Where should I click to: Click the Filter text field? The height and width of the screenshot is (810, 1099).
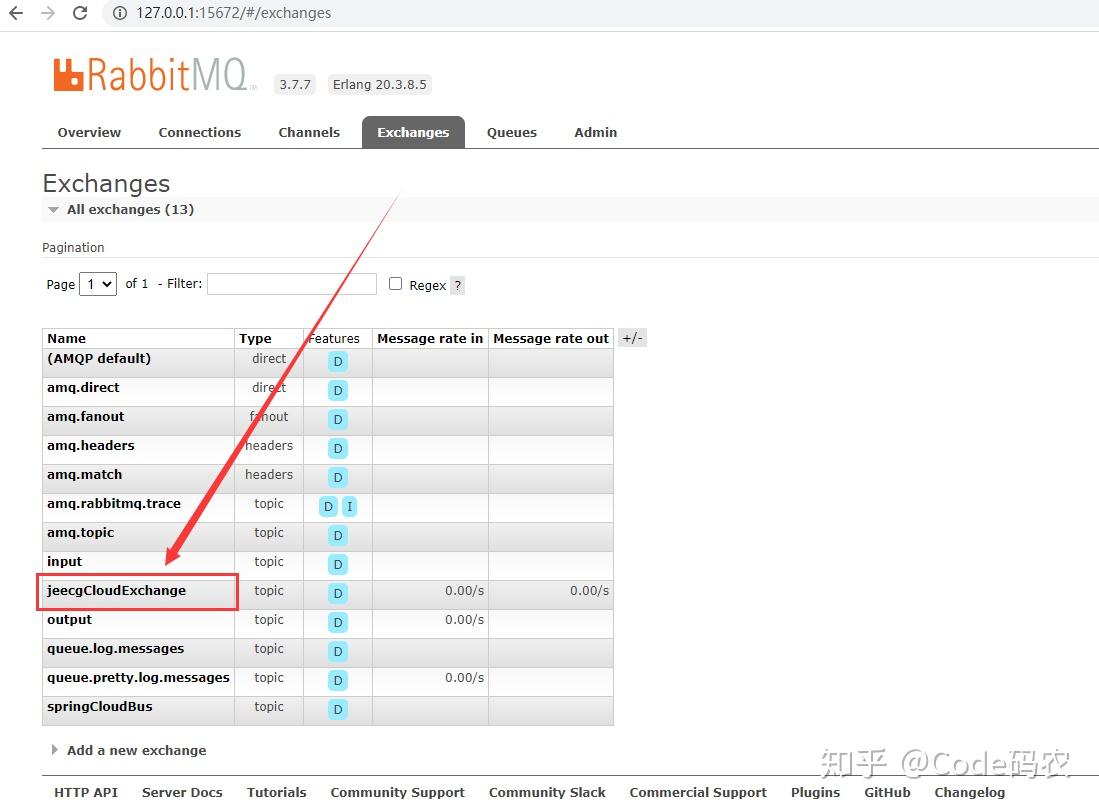pyautogui.click(x=292, y=284)
